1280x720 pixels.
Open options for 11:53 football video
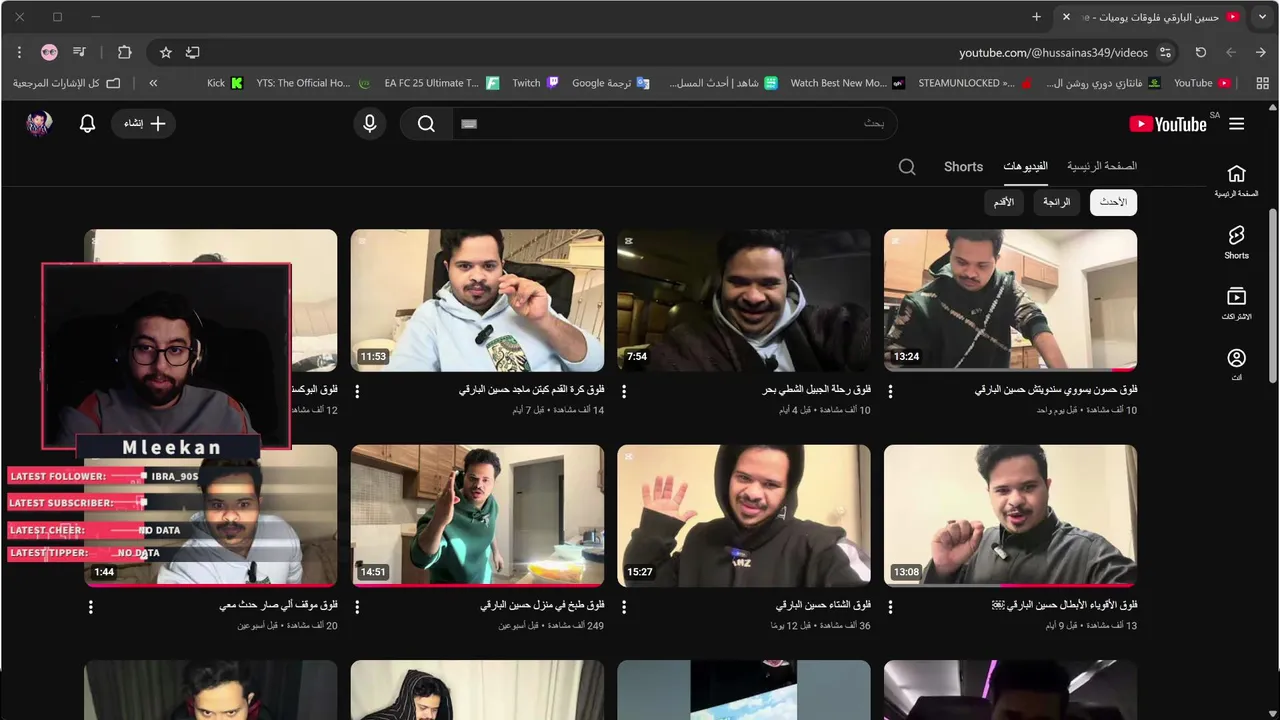coord(357,392)
